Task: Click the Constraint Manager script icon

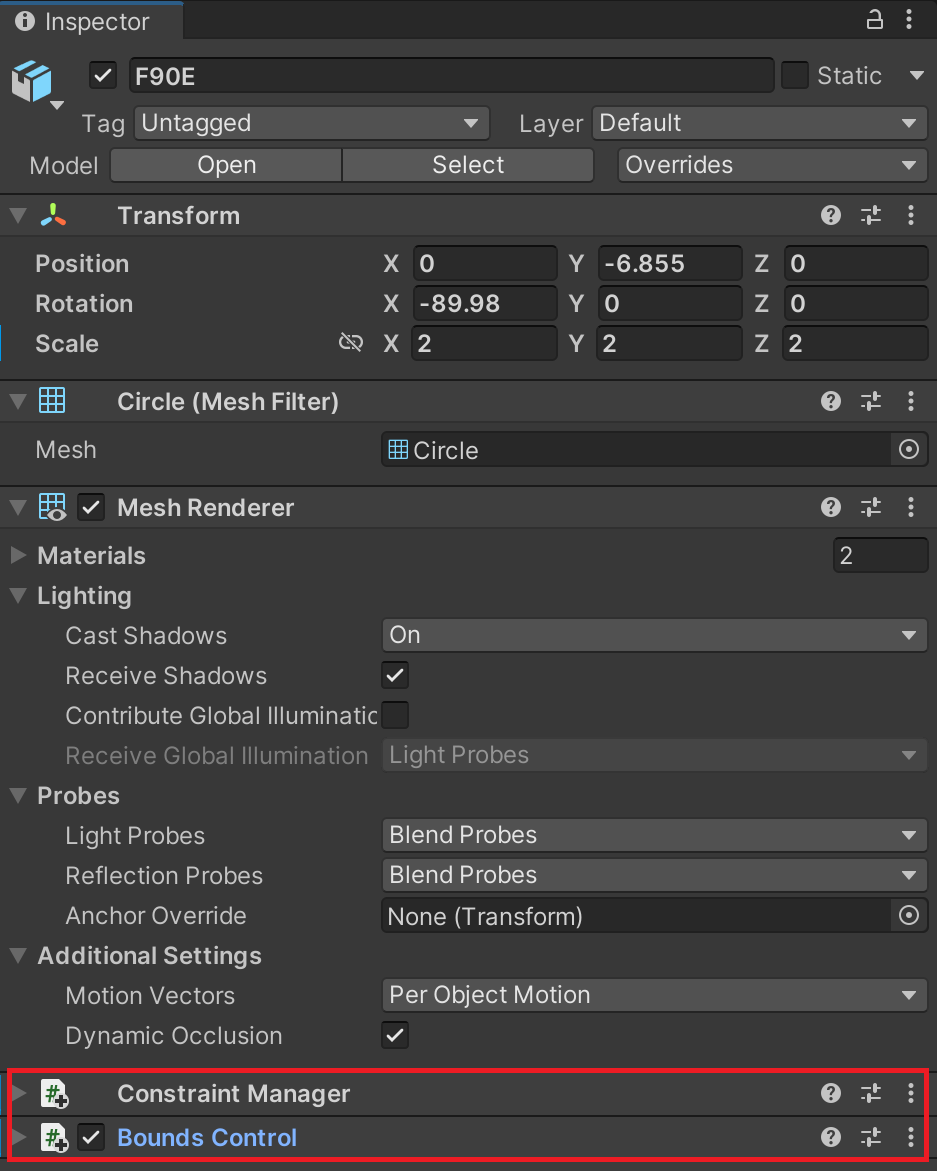Action: [x=55, y=1093]
